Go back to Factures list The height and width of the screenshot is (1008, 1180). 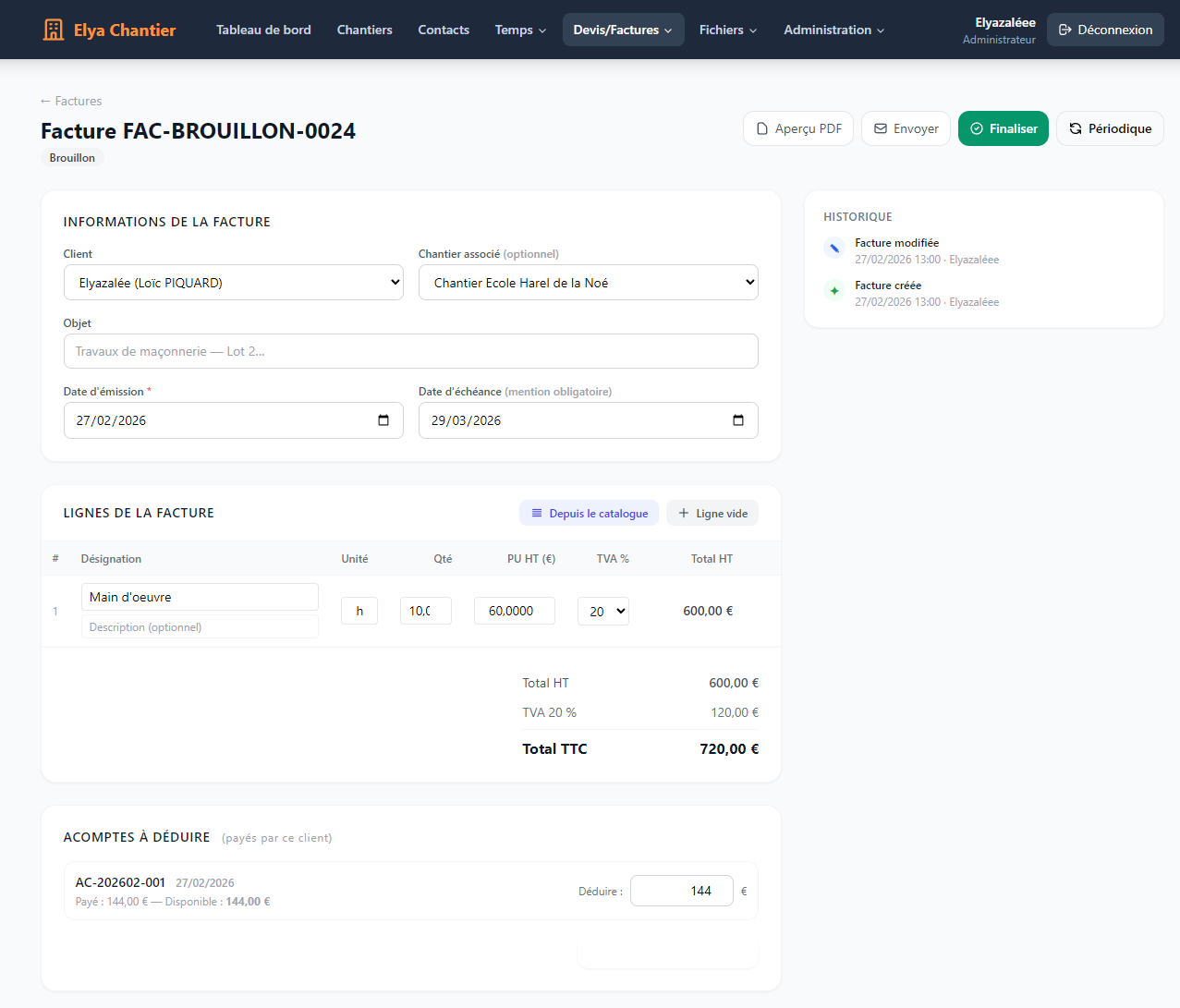[x=71, y=101]
